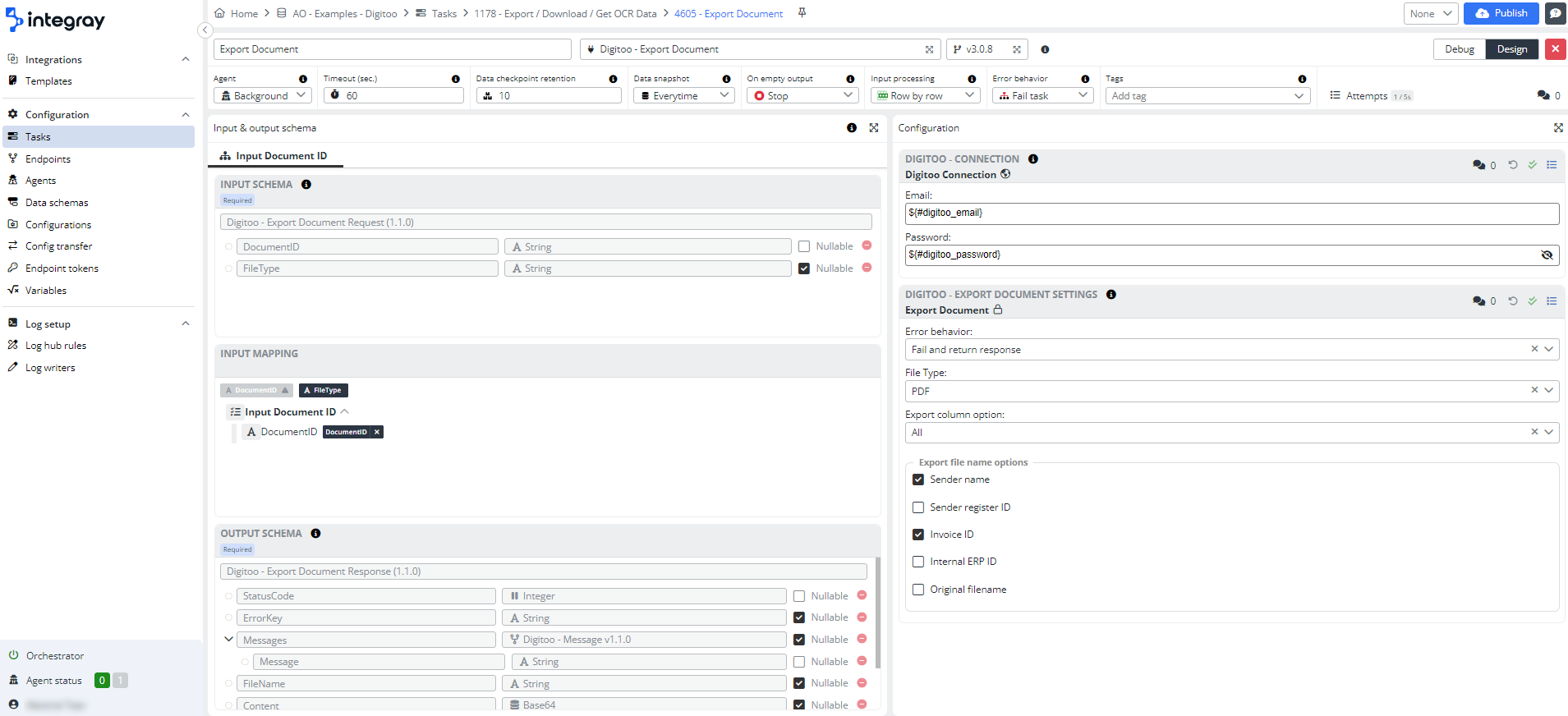Go to Home breadcrumb link
This screenshot has width=1568, height=716.
(244, 14)
